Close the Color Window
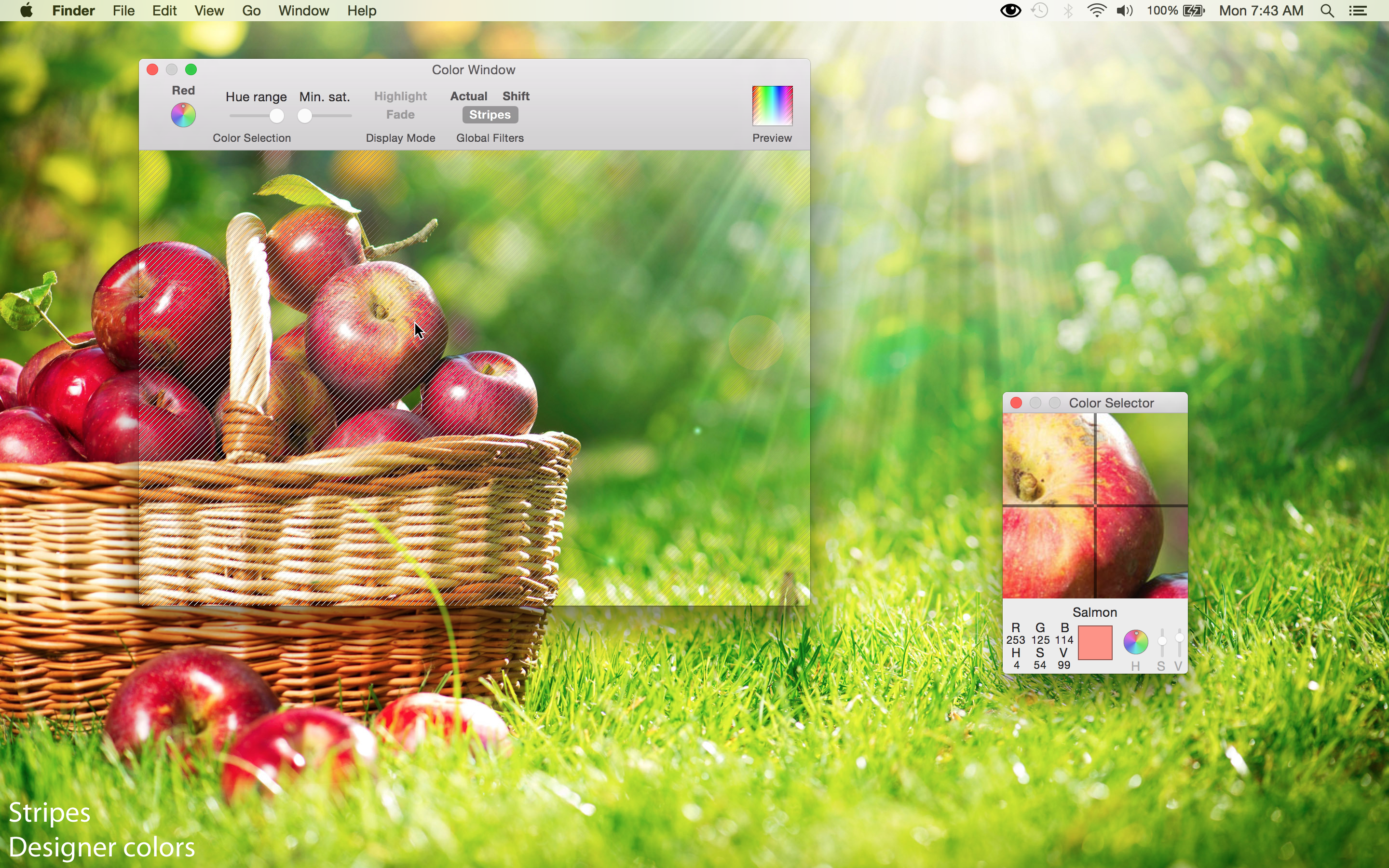 pos(152,69)
